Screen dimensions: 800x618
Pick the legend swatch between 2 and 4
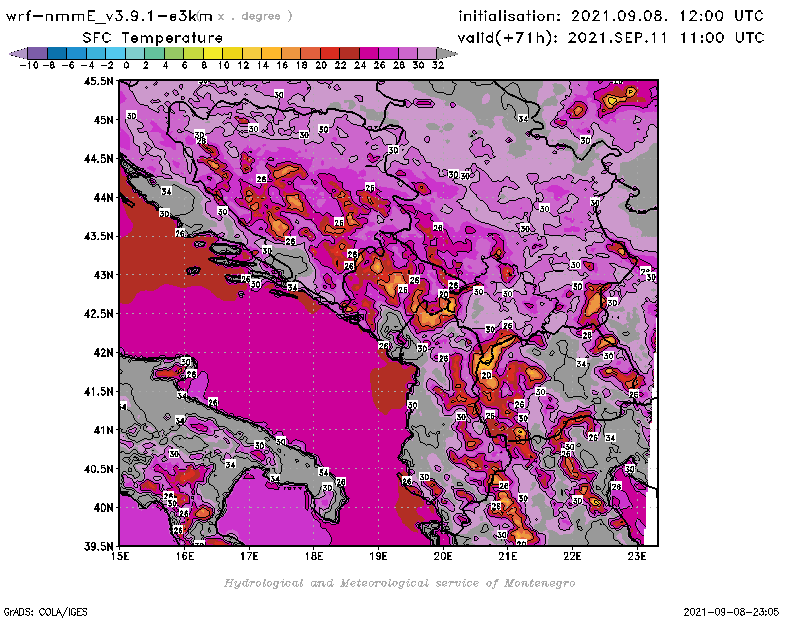point(154,53)
